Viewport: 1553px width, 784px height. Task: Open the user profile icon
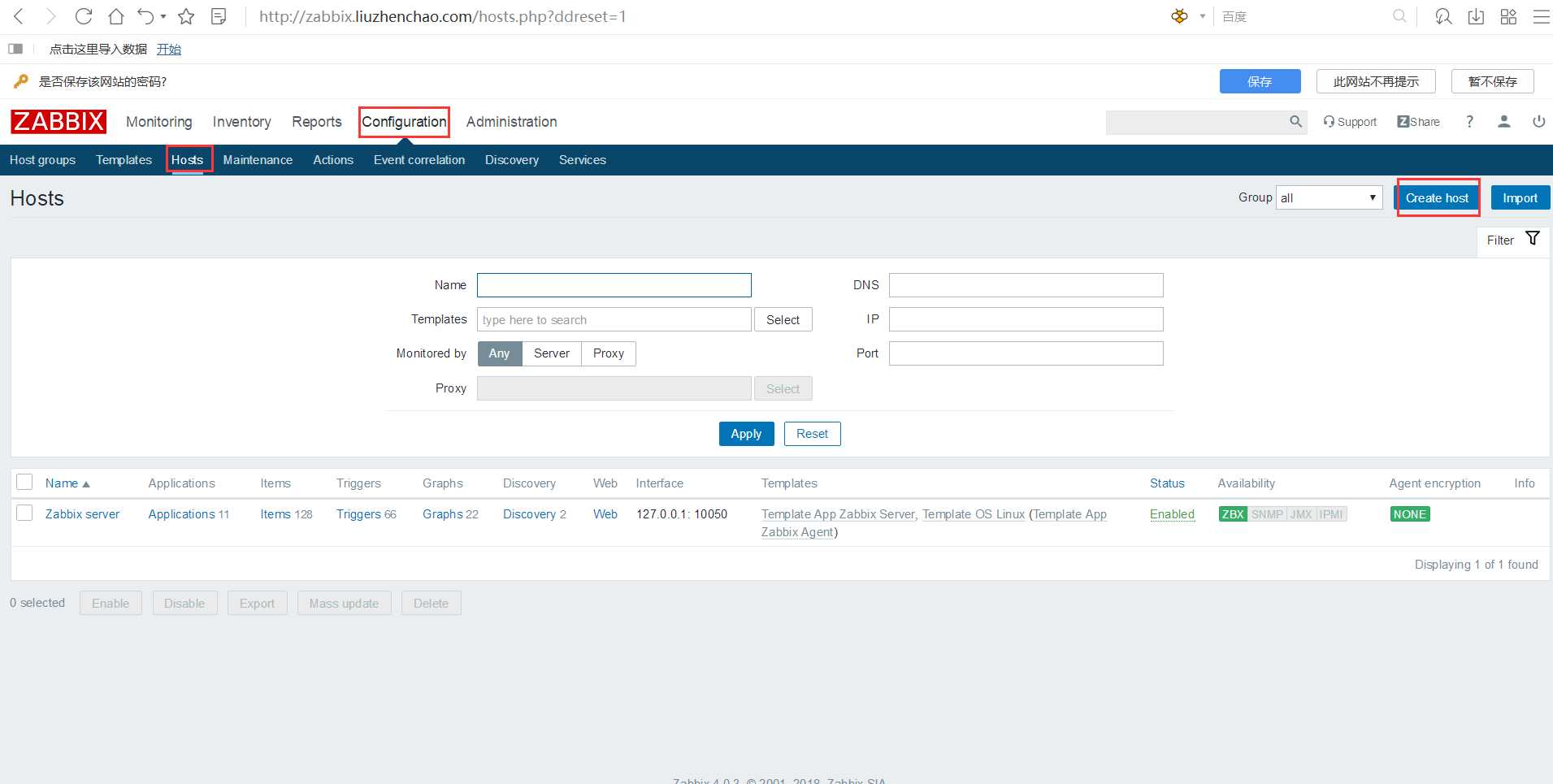(x=1504, y=122)
